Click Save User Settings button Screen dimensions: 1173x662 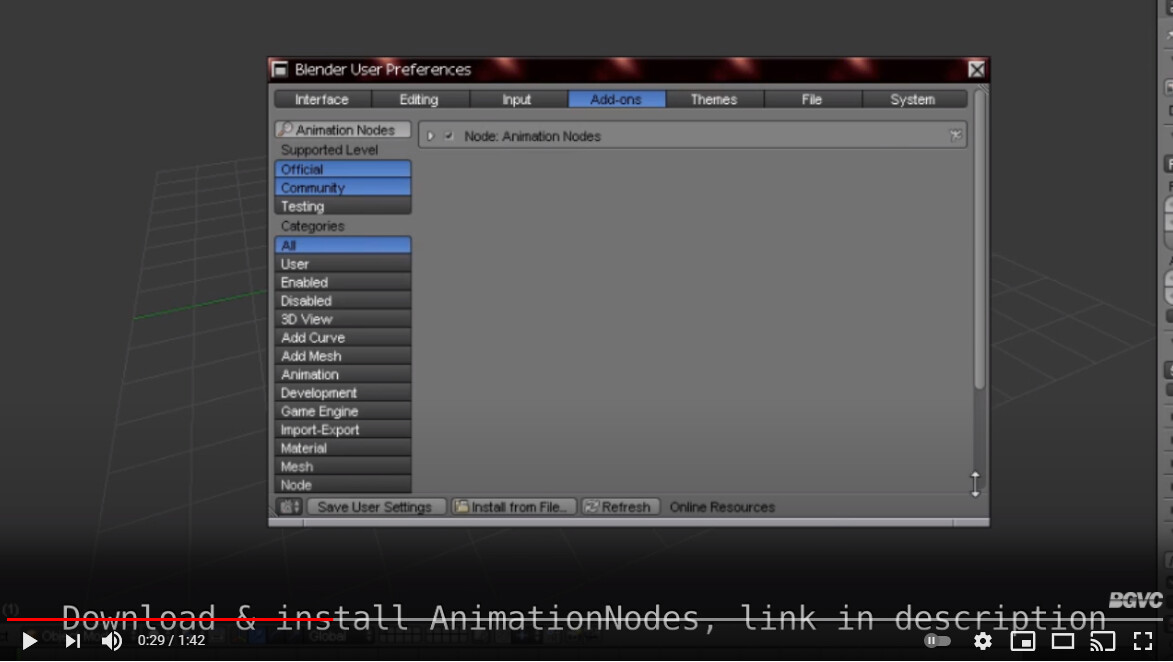(x=375, y=507)
